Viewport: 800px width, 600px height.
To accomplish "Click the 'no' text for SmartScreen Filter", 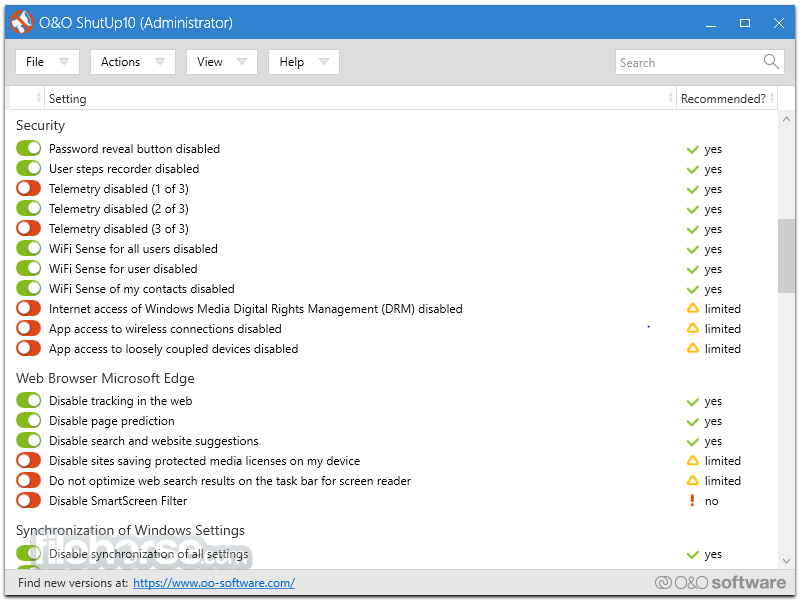I will (x=711, y=501).
